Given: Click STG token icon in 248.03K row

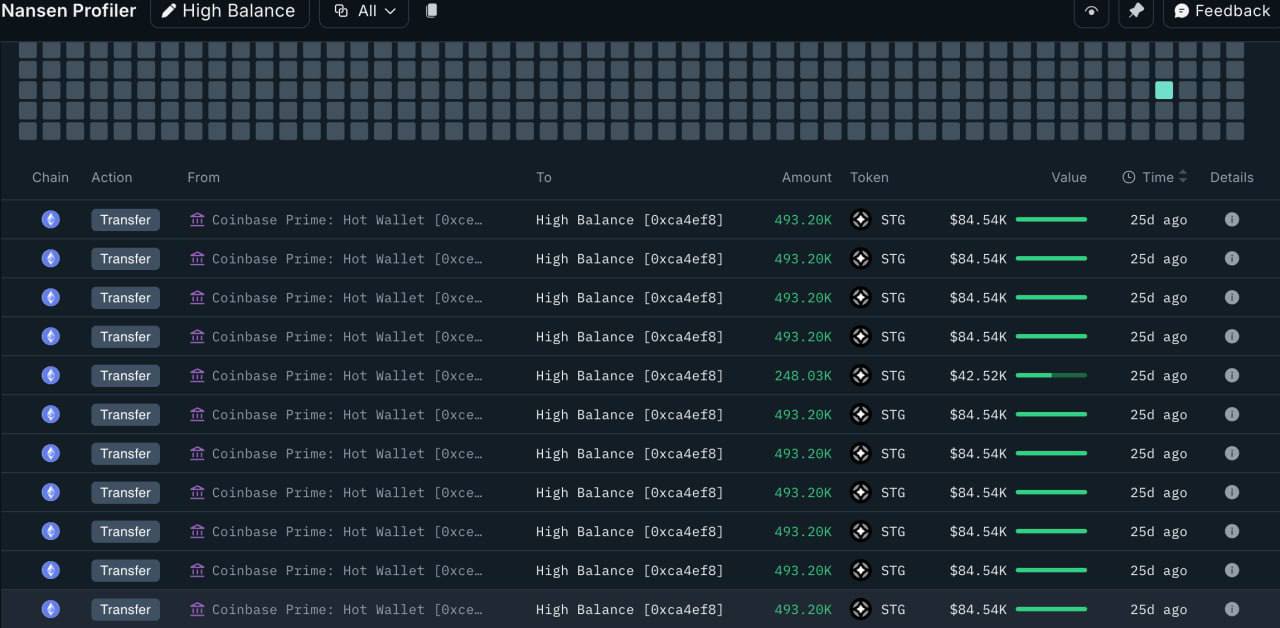Looking at the screenshot, I should [x=860, y=376].
